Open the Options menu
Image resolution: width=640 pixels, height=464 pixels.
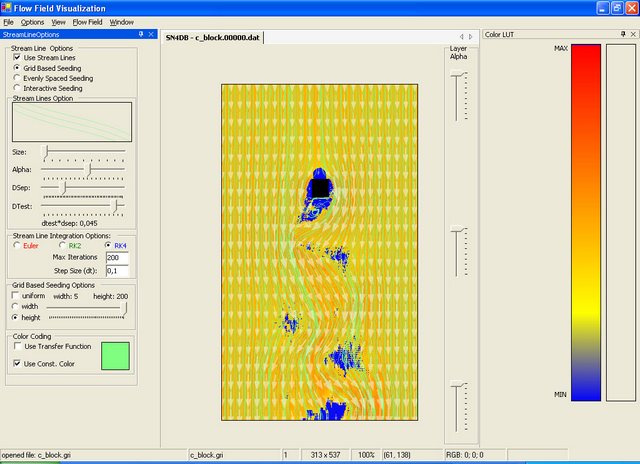click(33, 21)
